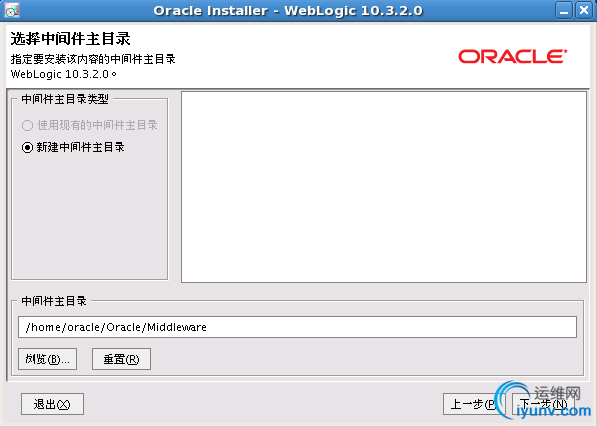This screenshot has width=597, height=427.
Task: Click the ORACLE logo
Action: (x=512, y=56)
